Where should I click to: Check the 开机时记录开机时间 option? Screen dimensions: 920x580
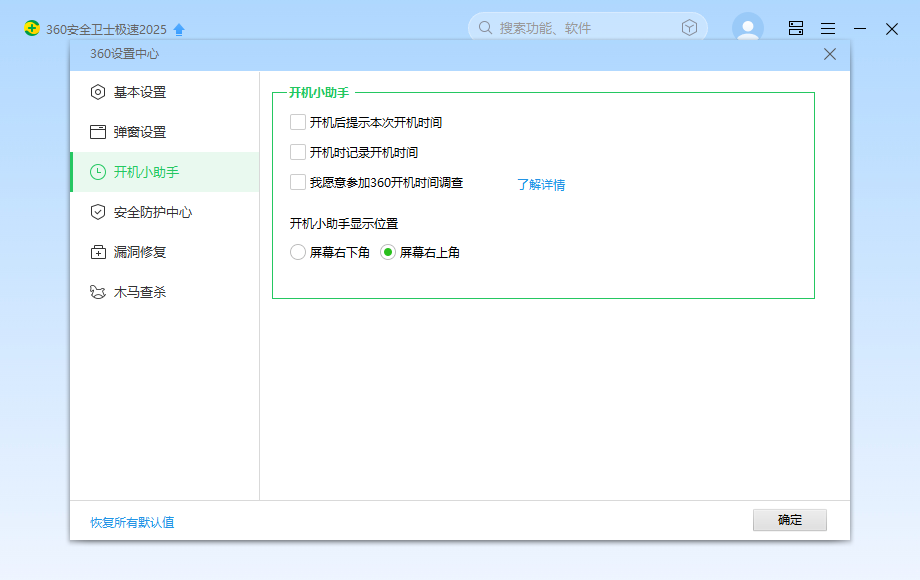[298, 152]
